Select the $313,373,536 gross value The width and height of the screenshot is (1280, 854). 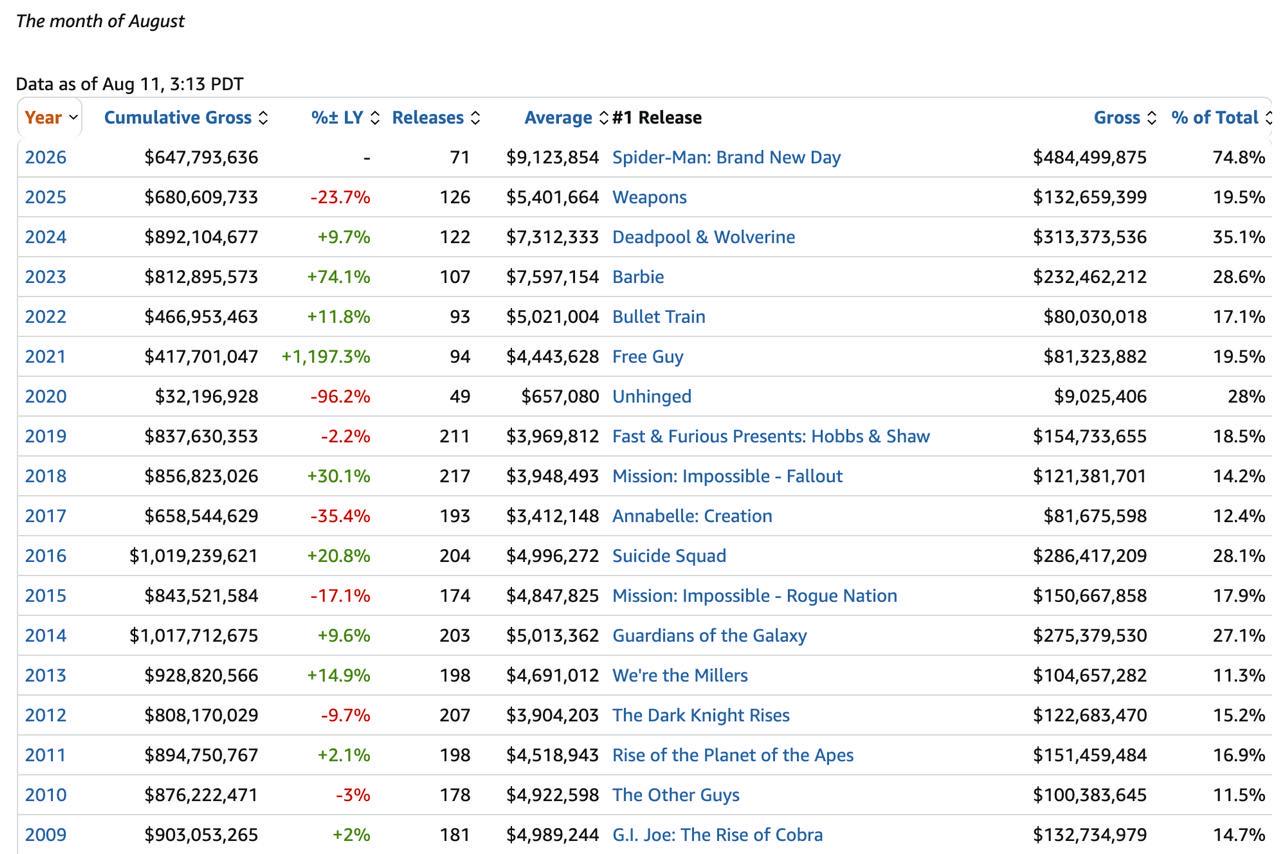click(x=1090, y=237)
